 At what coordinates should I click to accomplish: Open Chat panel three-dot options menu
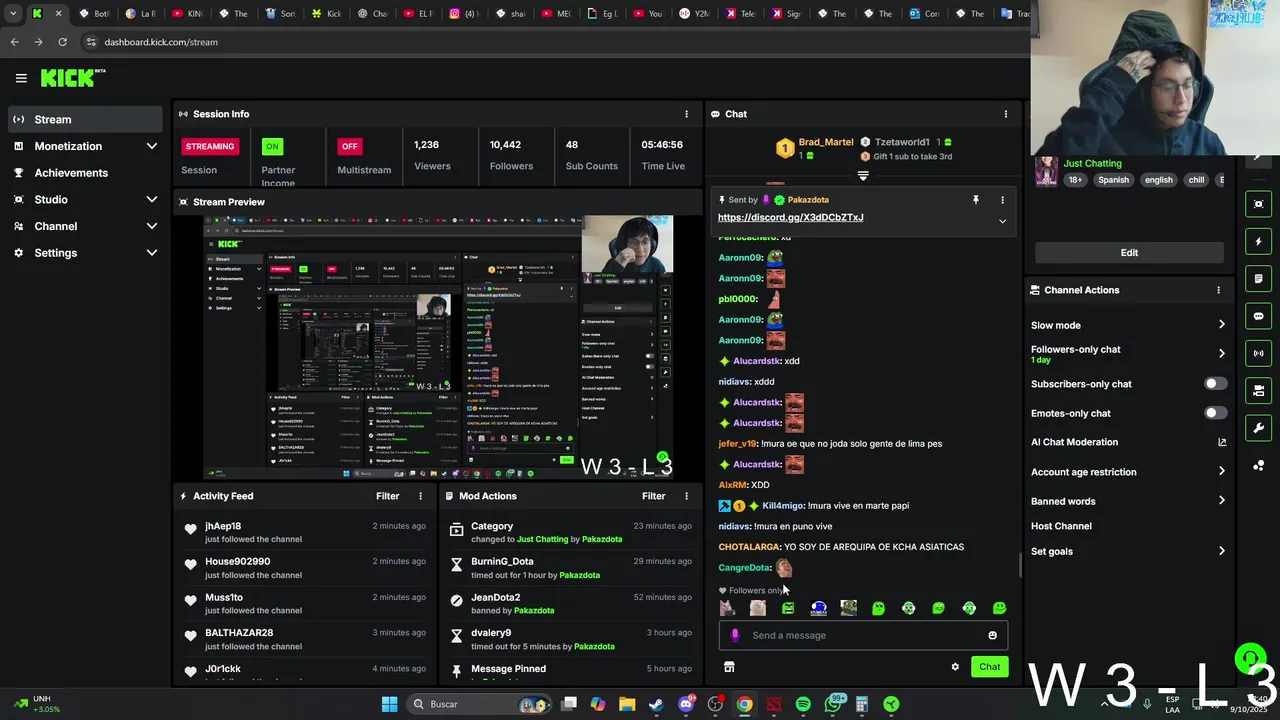pos(1005,114)
